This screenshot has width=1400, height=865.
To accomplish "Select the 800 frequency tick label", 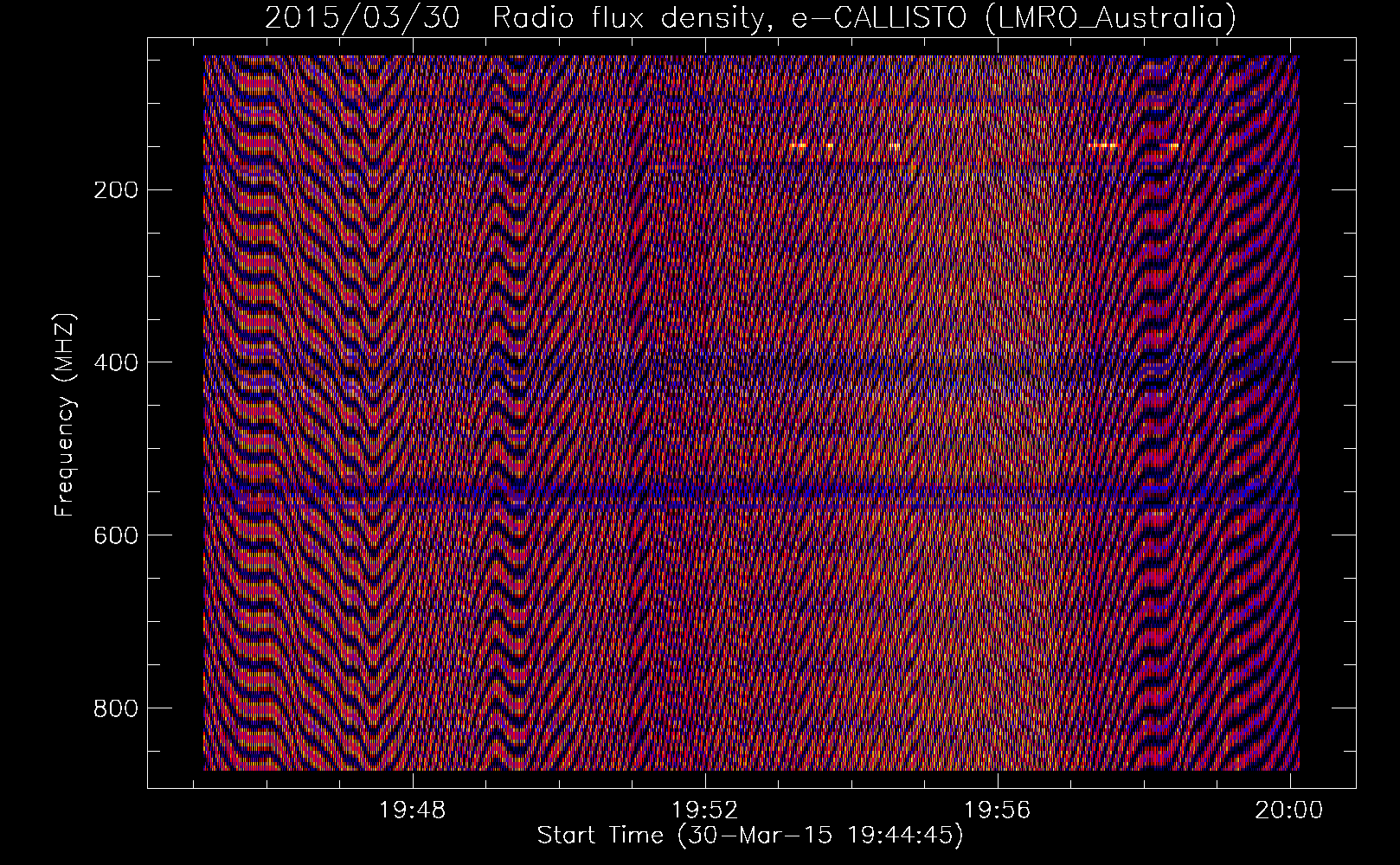I will coord(114,708).
